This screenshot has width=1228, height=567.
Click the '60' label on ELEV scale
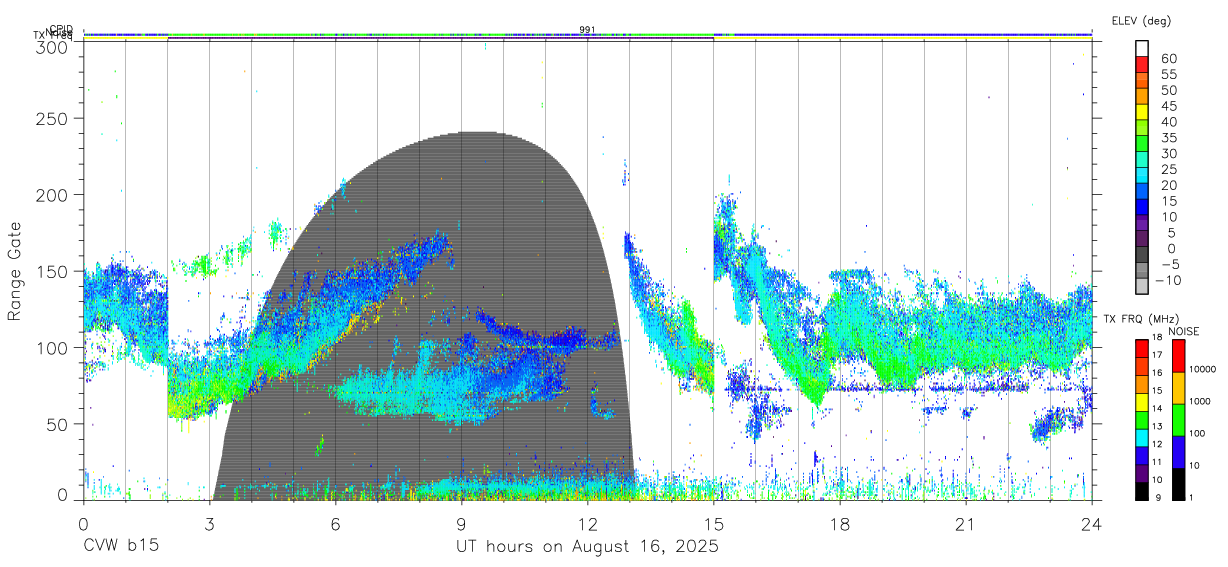tap(1168, 59)
